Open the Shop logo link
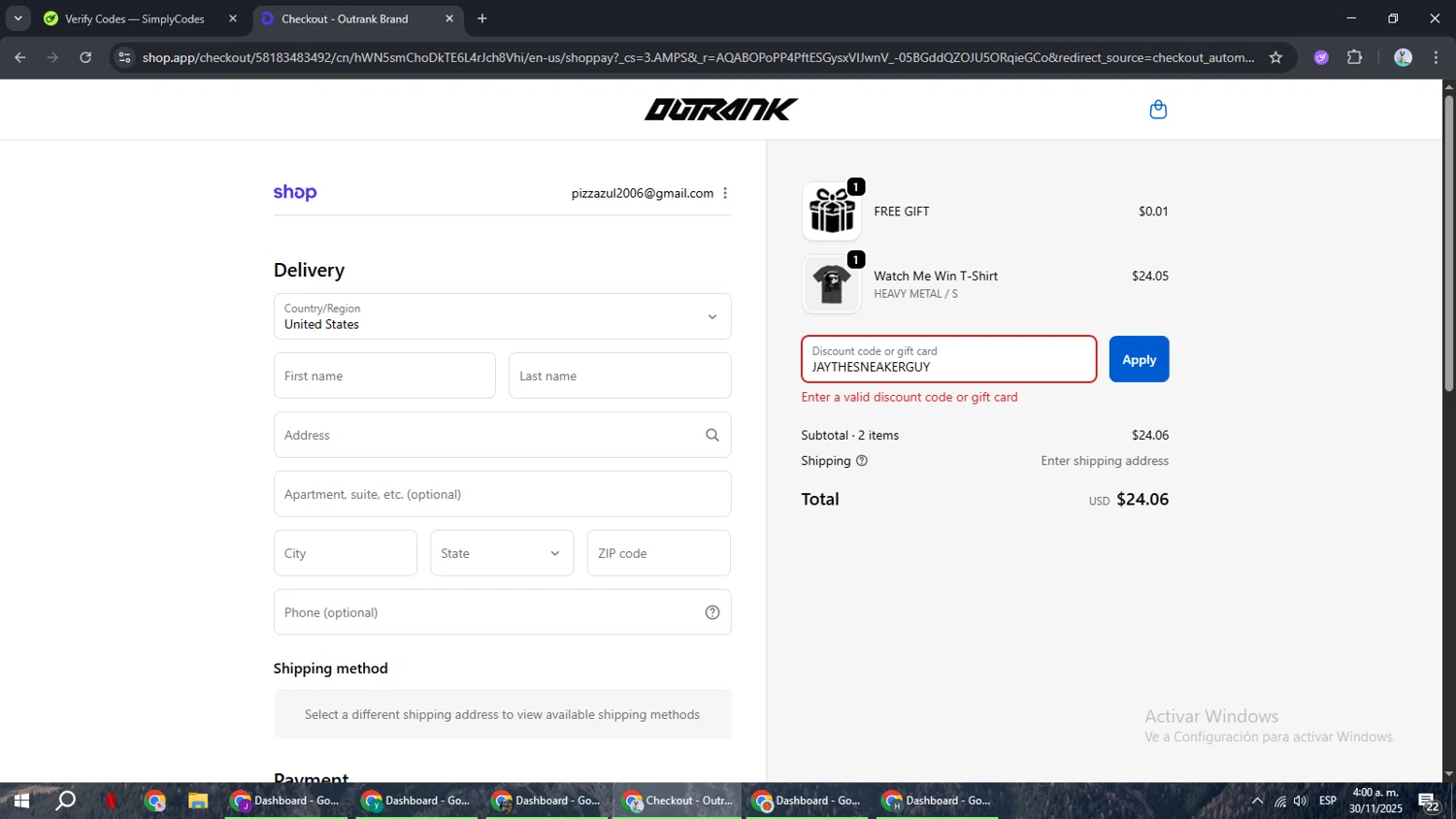1456x819 pixels. pyautogui.click(x=295, y=192)
